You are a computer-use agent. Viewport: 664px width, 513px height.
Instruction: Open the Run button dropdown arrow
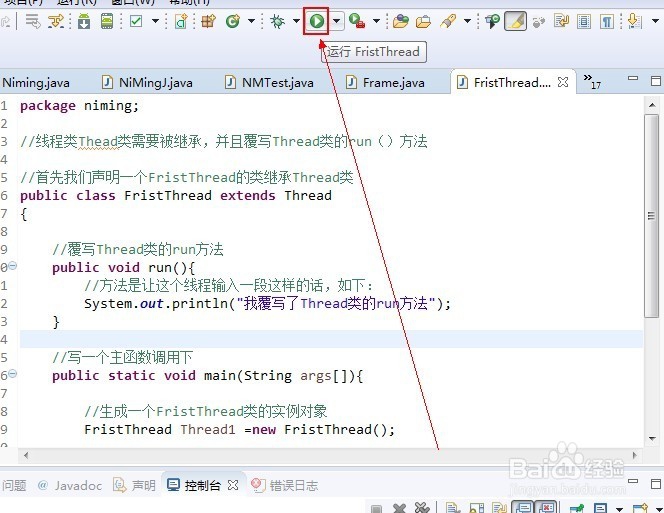(x=337, y=20)
